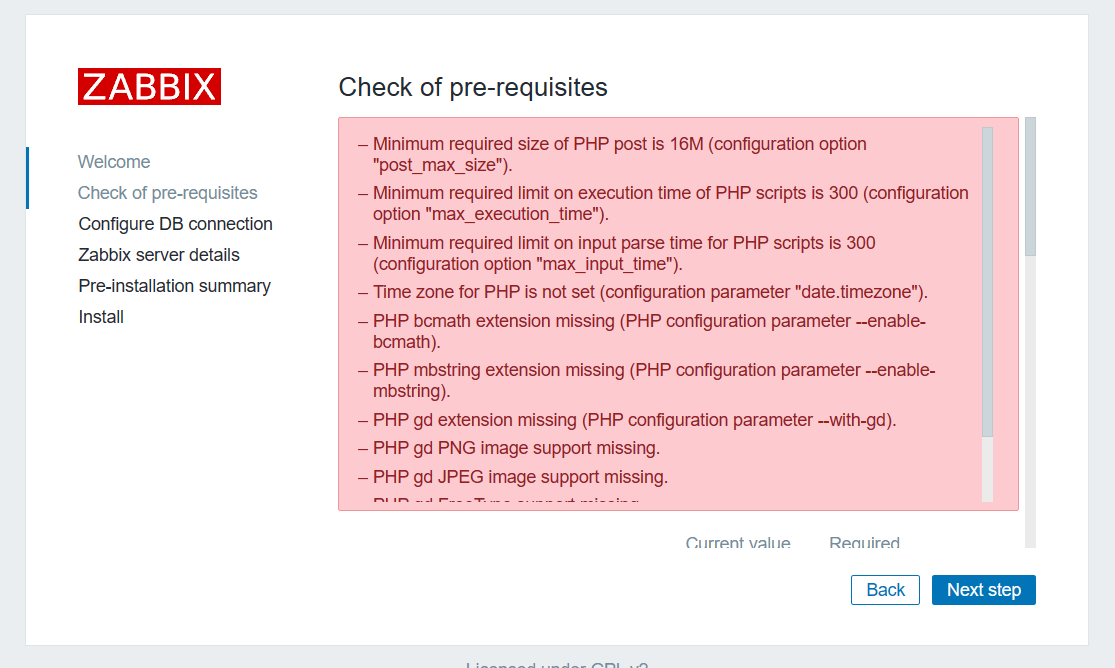Click the date.timezone error message
The height and width of the screenshot is (668, 1115).
tap(650, 292)
